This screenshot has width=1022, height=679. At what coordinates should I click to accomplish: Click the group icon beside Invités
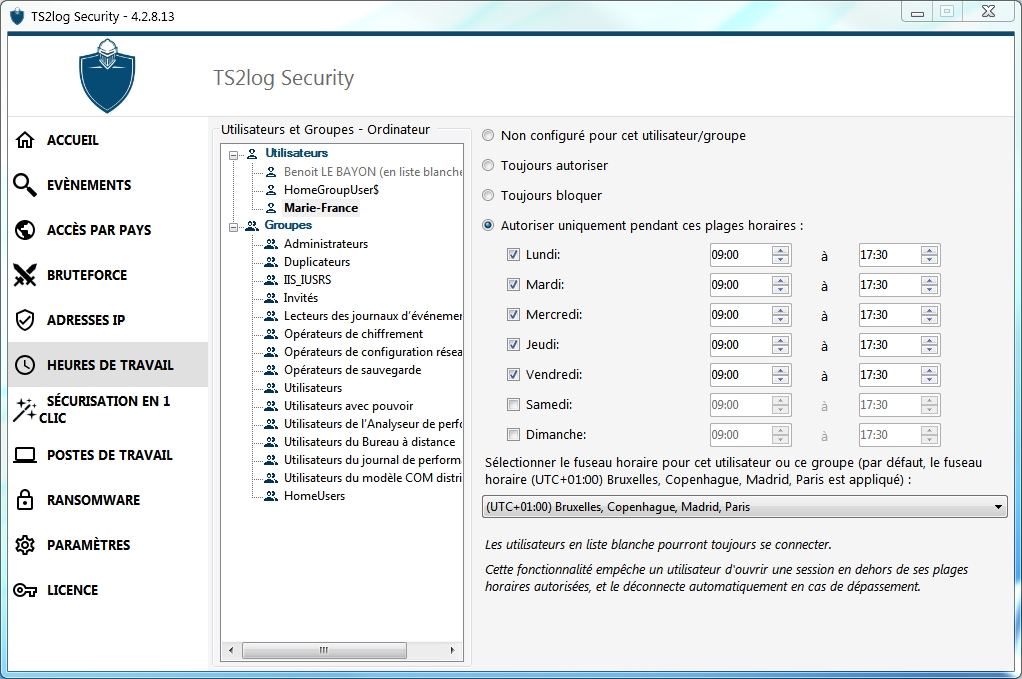pos(271,298)
